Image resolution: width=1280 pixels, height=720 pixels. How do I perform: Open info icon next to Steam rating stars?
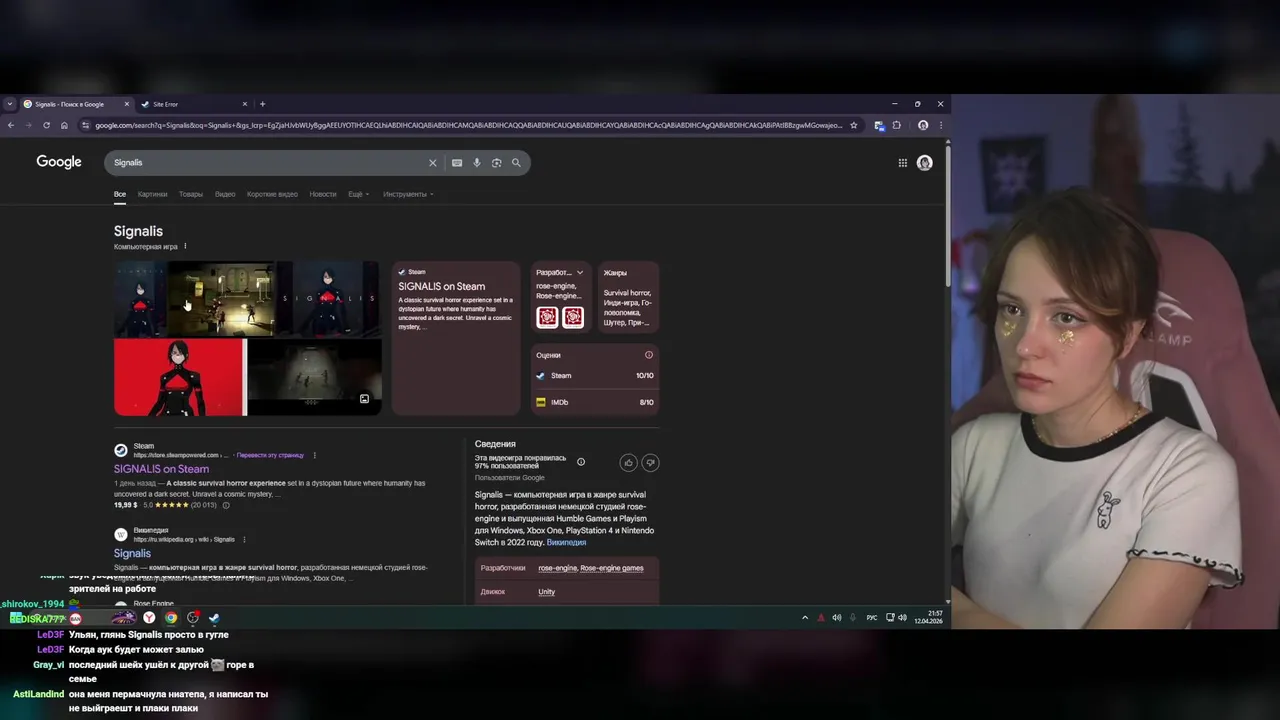click(x=226, y=505)
